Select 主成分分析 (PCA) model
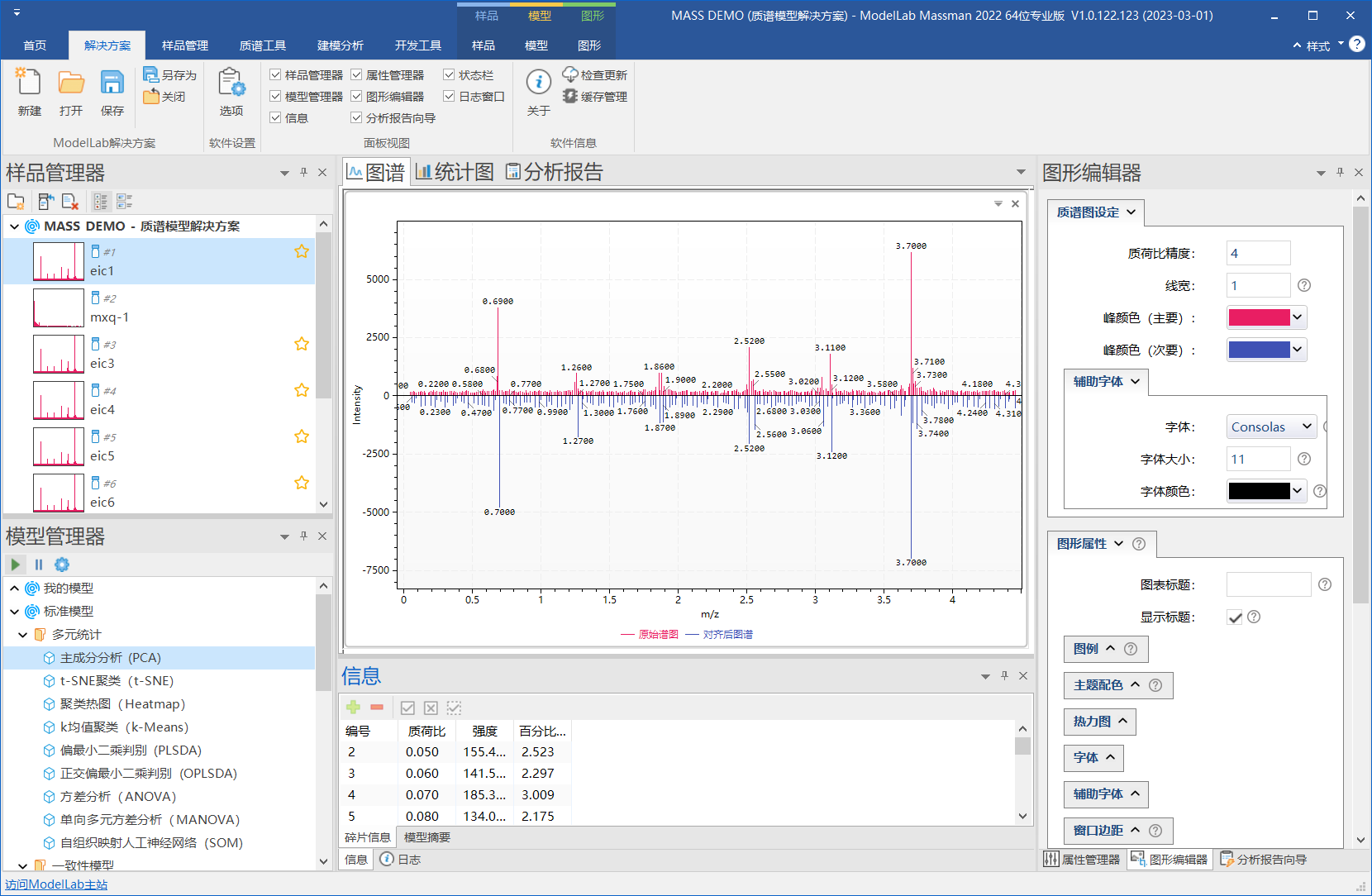 [x=111, y=658]
